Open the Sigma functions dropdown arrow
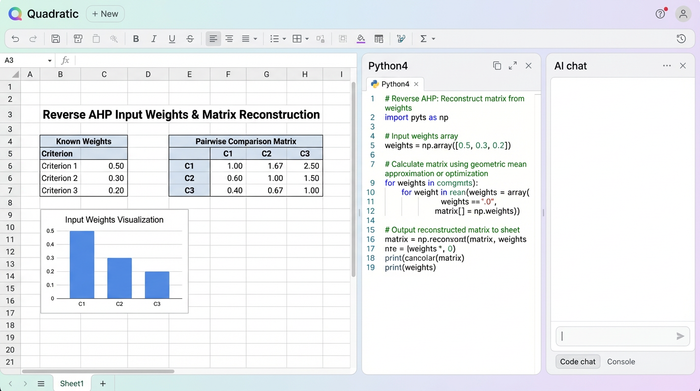This screenshot has width=700, height=391. tap(433, 39)
